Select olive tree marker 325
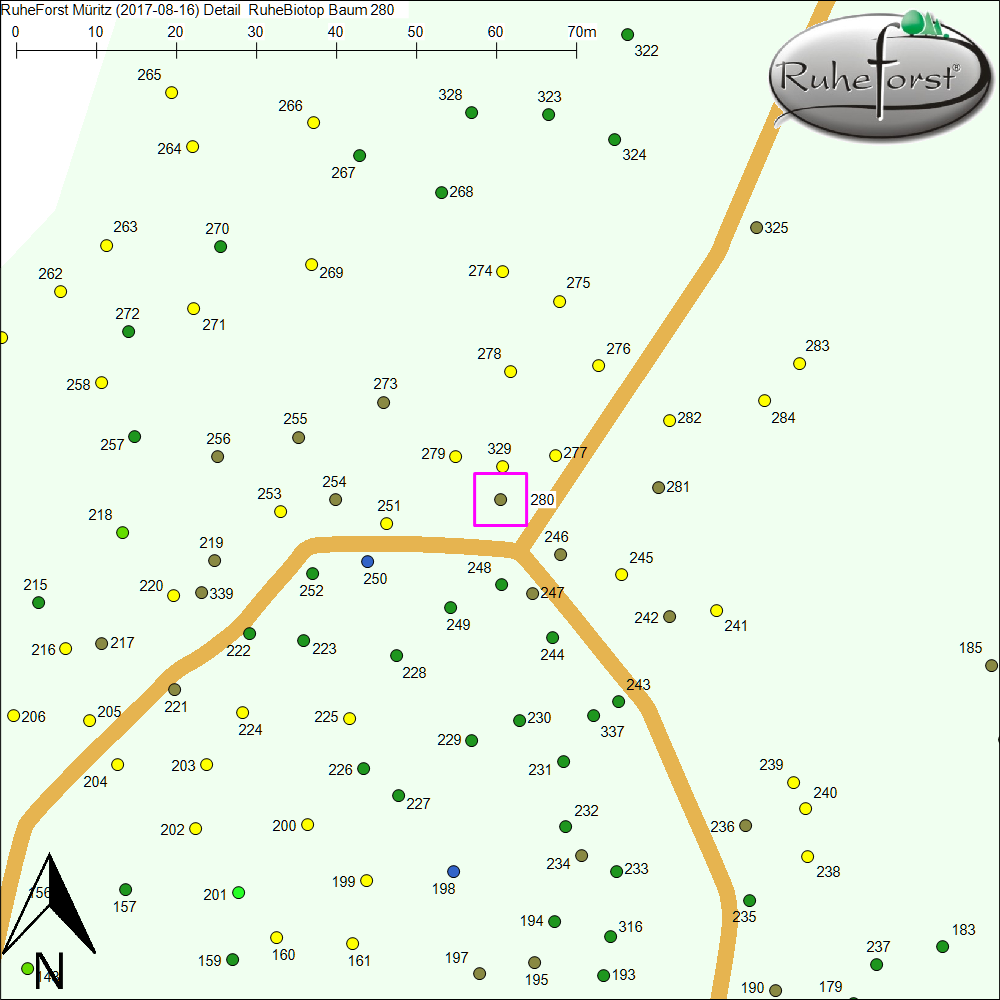 tap(756, 227)
